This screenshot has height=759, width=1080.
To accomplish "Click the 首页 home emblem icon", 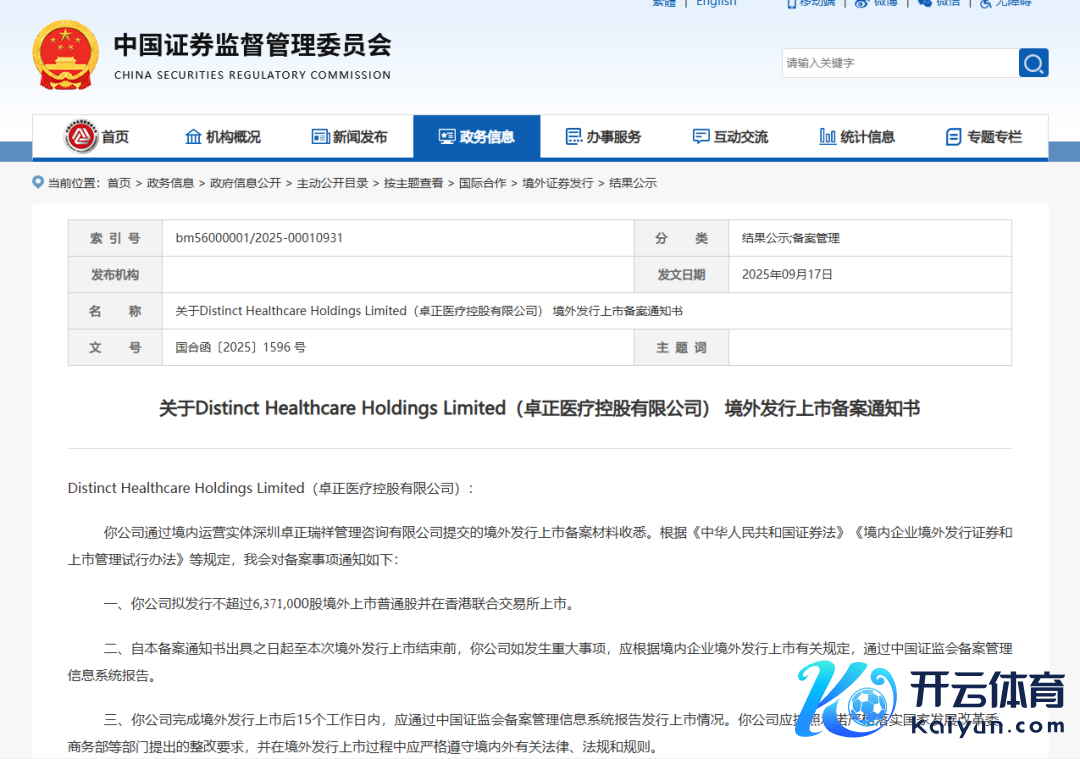I will 81,136.
